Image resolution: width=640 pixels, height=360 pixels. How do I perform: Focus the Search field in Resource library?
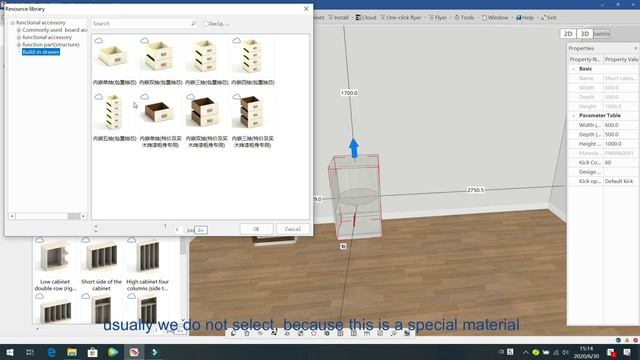[x=141, y=24]
